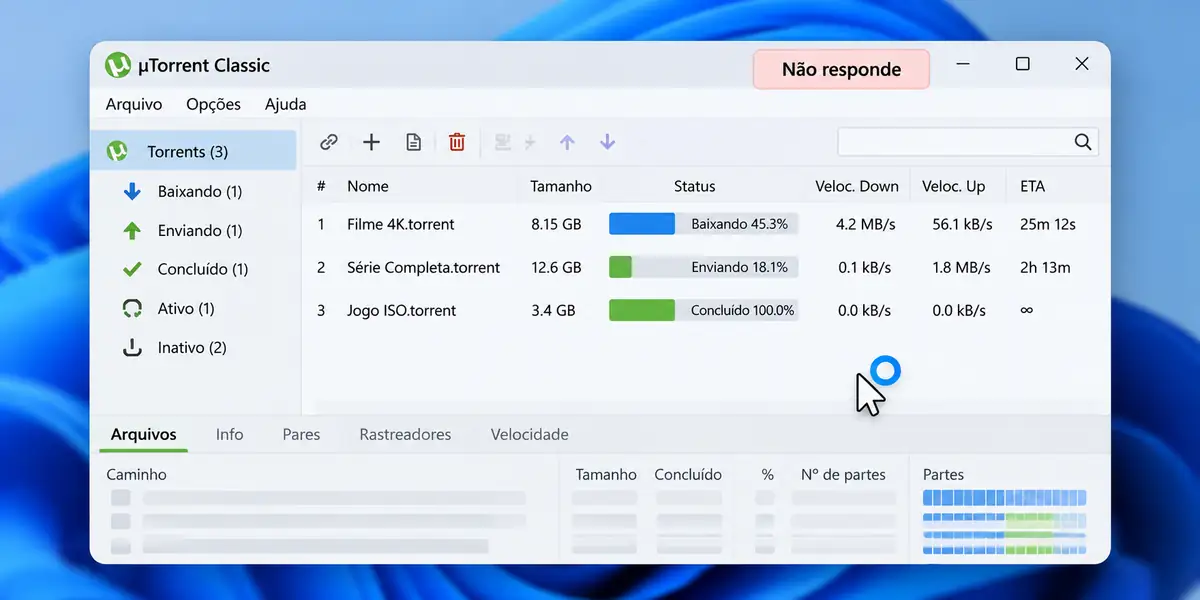The image size is (1200, 600).
Task: Click the search magnifier icon
Action: tap(1083, 142)
